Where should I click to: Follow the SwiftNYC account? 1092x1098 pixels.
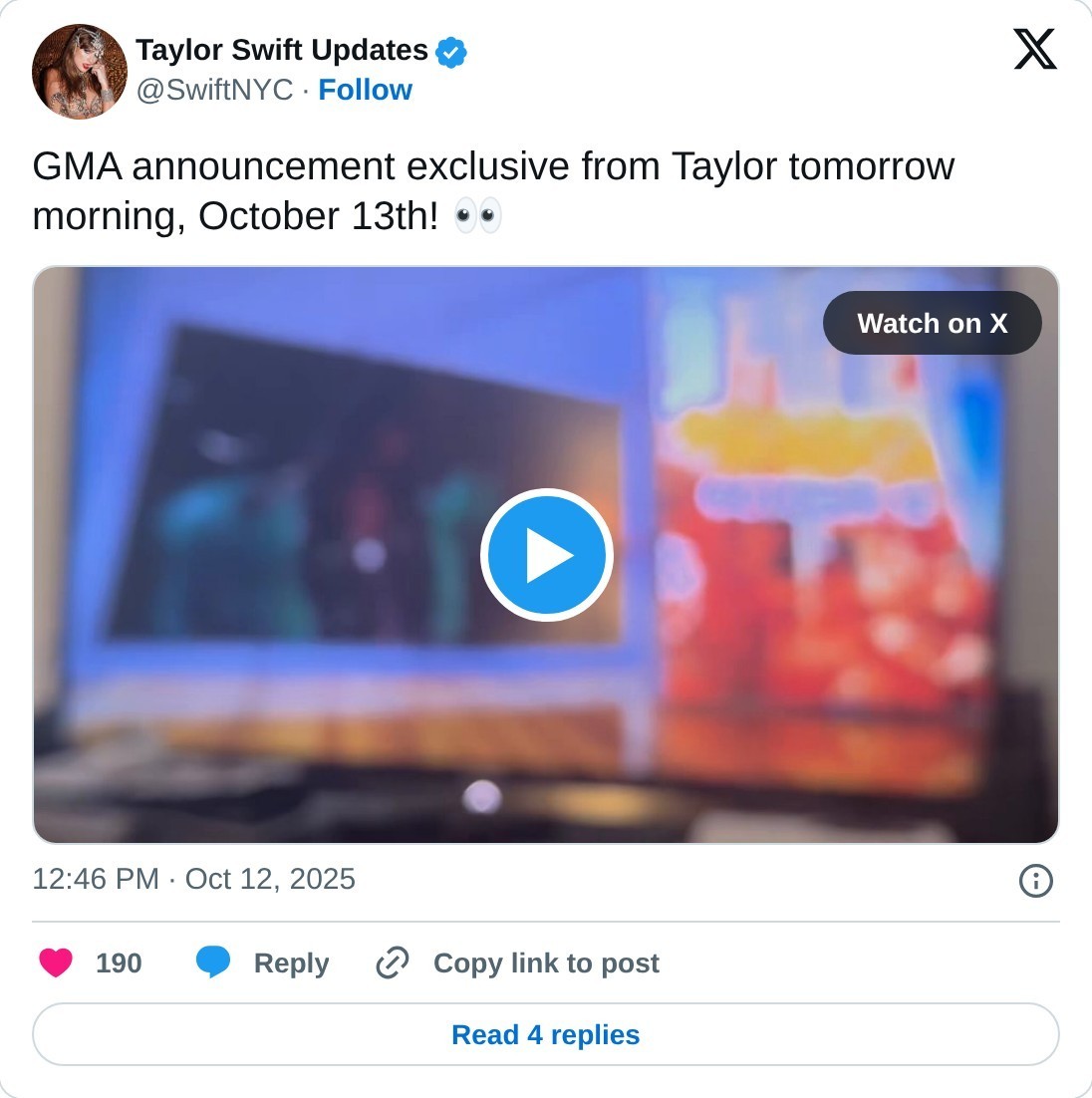tap(365, 90)
